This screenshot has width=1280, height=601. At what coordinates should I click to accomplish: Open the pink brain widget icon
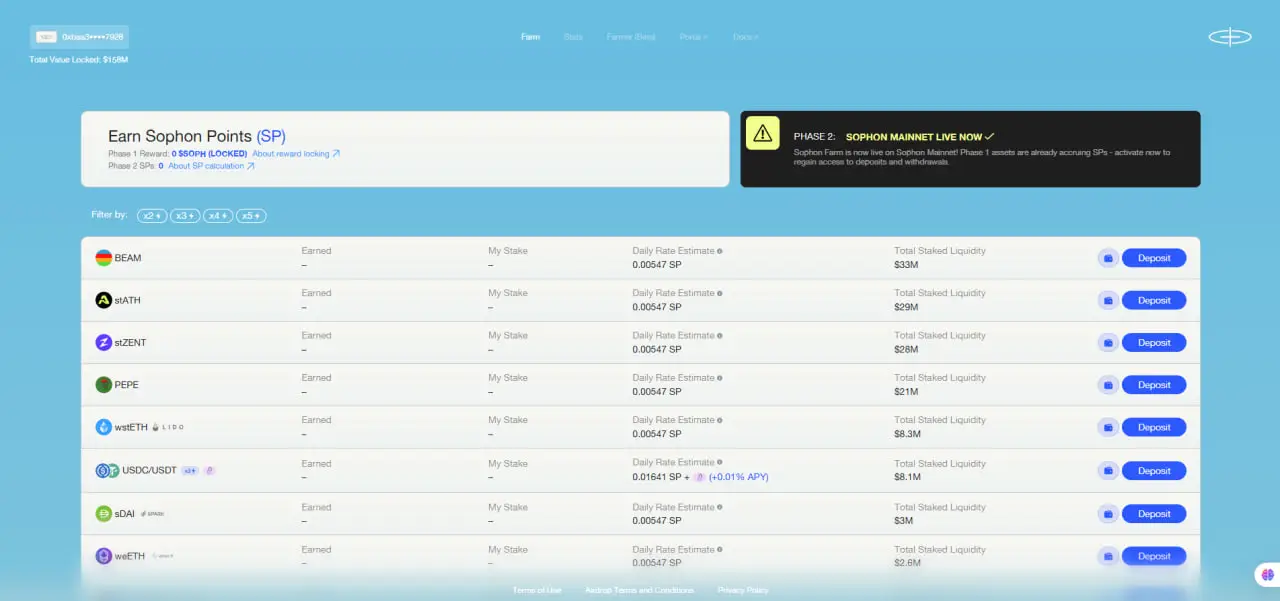tap(1266, 575)
